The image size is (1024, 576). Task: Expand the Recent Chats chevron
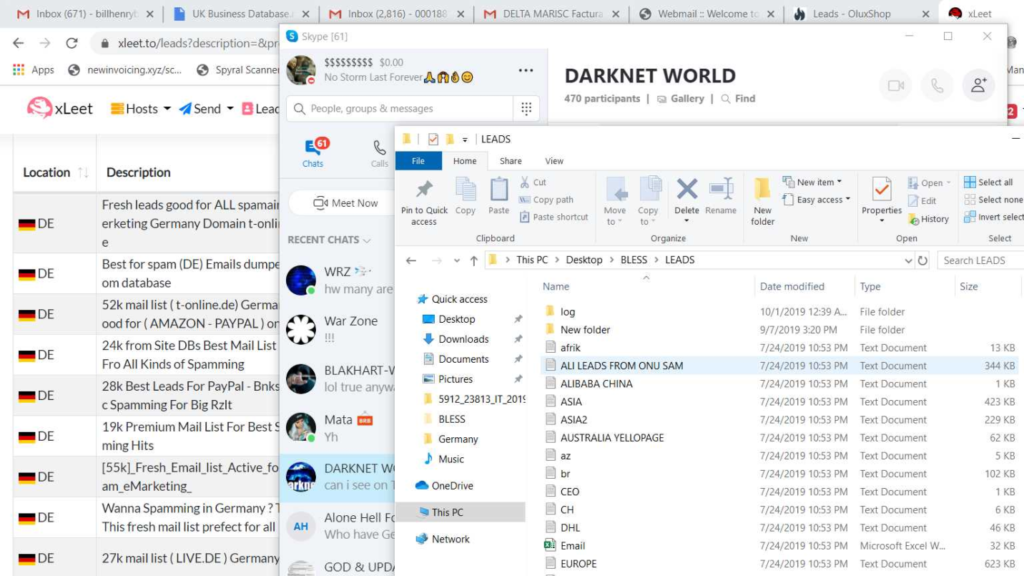click(x=367, y=240)
